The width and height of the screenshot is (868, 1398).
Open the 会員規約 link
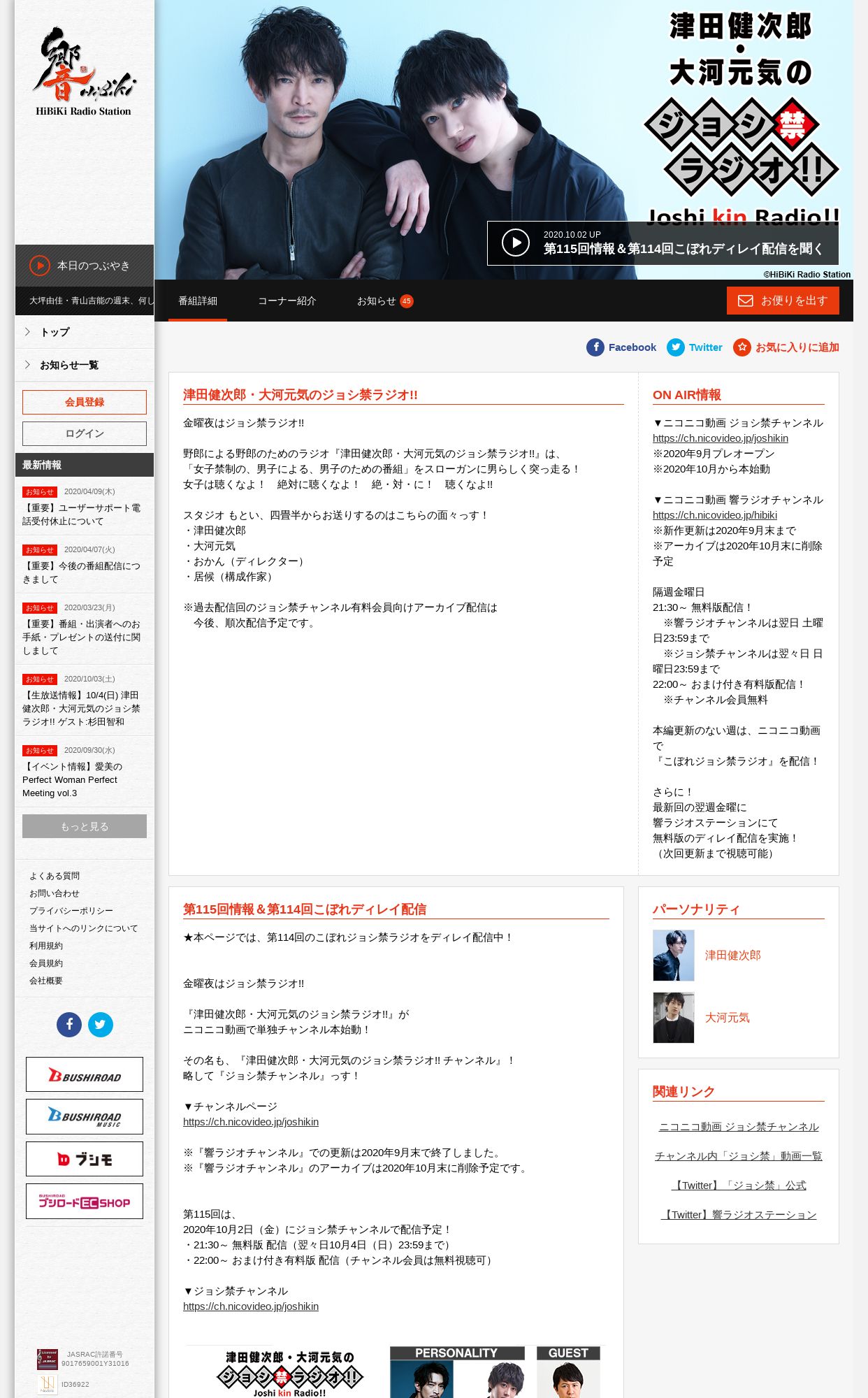[x=46, y=963]
